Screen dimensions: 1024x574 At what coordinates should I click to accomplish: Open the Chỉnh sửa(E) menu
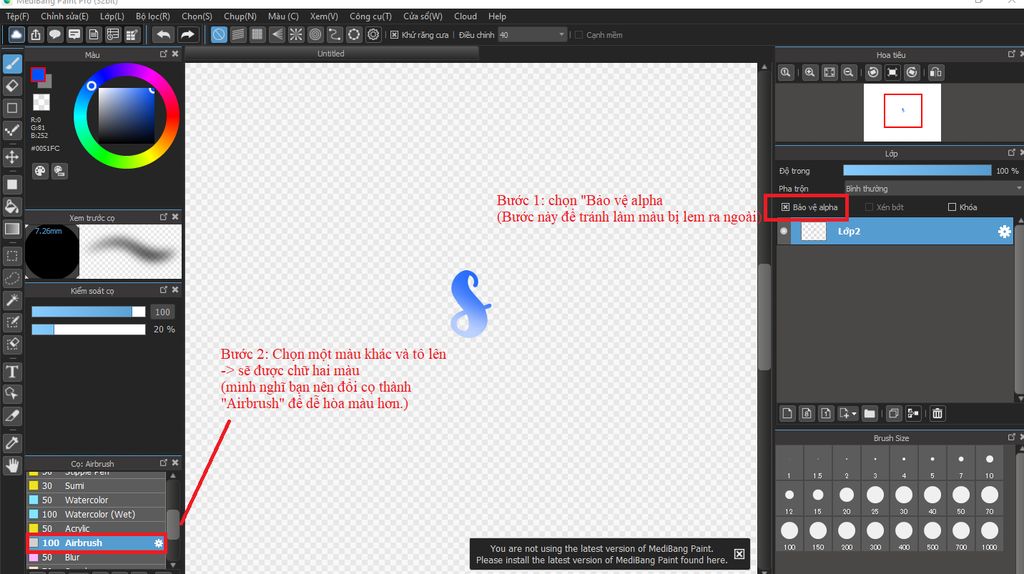coord(65,16)
